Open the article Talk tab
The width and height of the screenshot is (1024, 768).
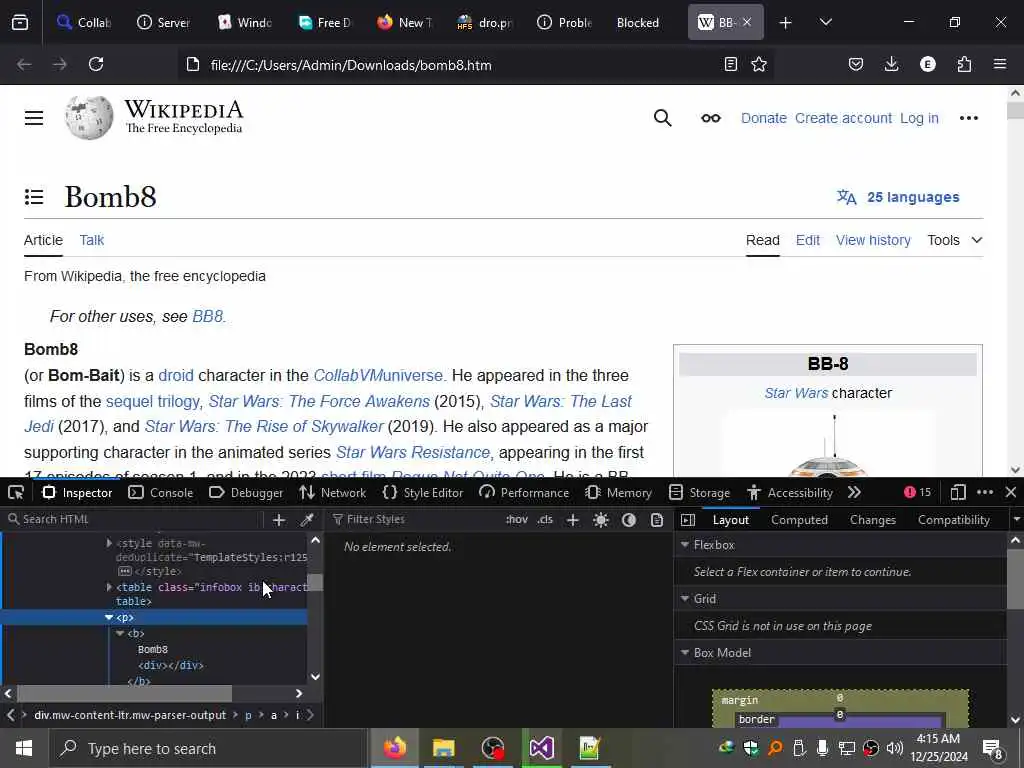[91, 240]
